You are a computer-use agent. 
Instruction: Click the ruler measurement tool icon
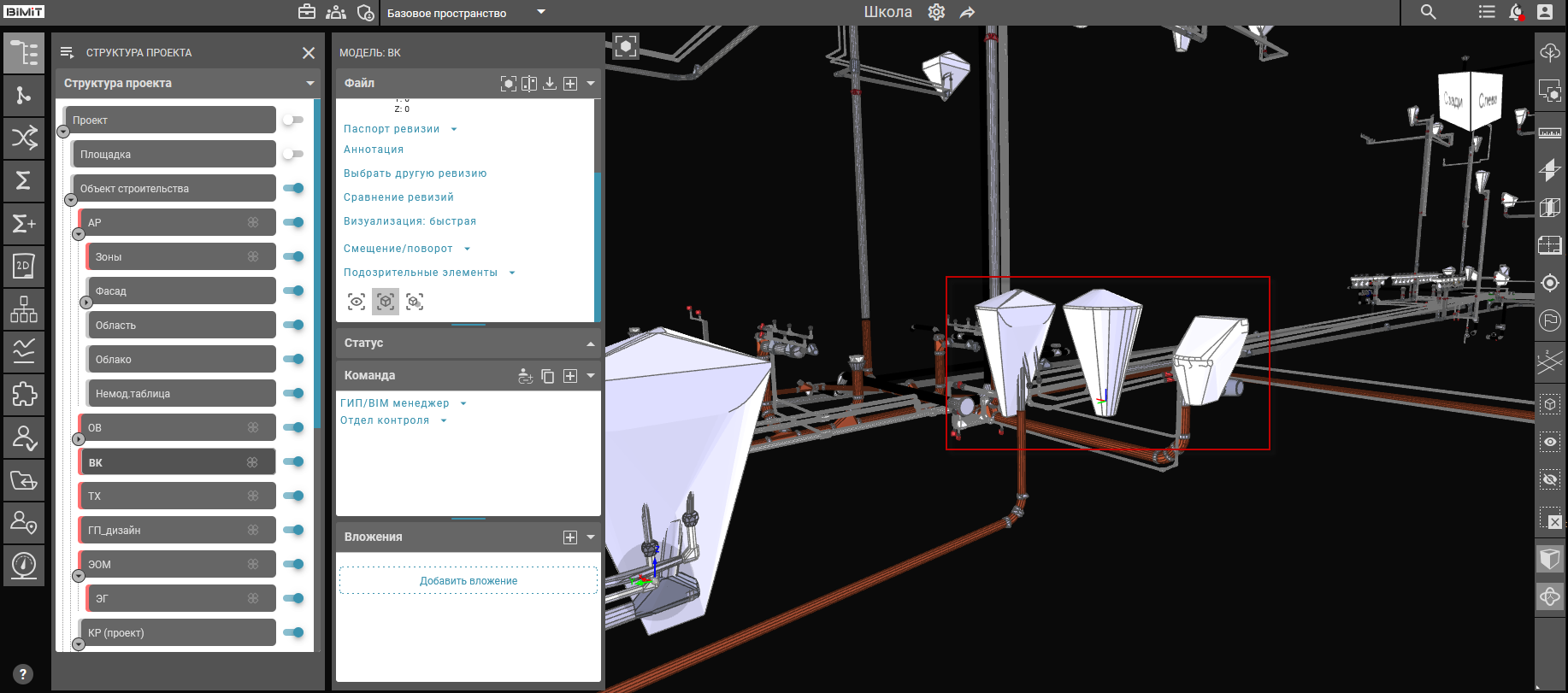coord(1549,132)
